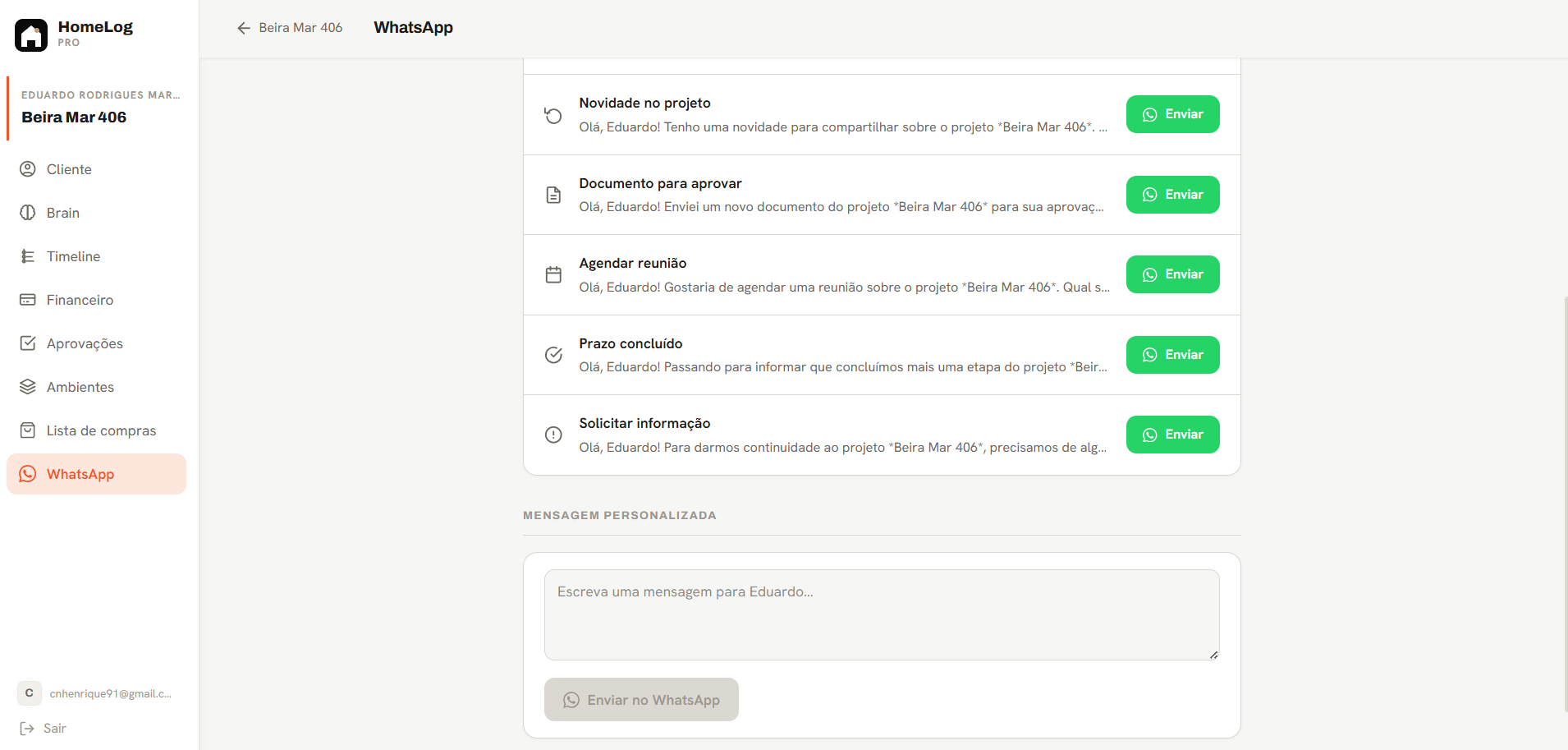Viewport: 1568px width, 750px height.
Task: Open the Cliente section in sidebar
Action: coord(97,169)
